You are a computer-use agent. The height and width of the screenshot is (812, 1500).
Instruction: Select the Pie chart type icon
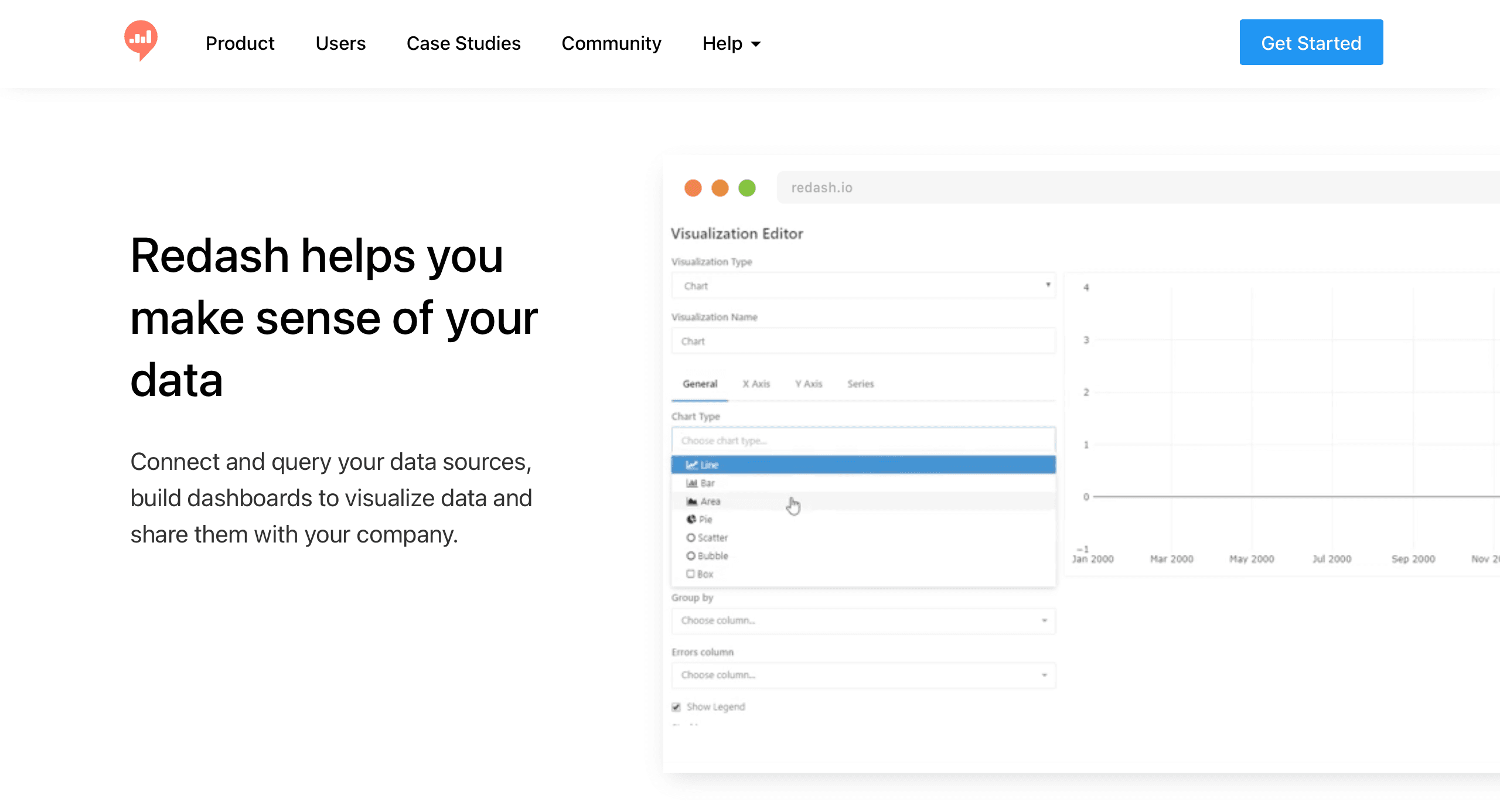[691, 519]
